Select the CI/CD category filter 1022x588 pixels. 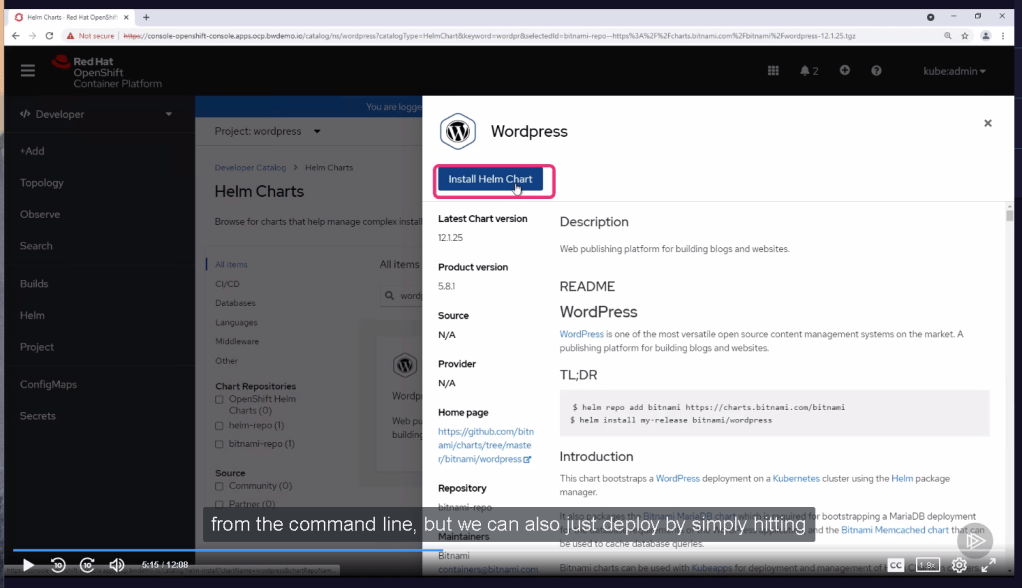(227, 284)
